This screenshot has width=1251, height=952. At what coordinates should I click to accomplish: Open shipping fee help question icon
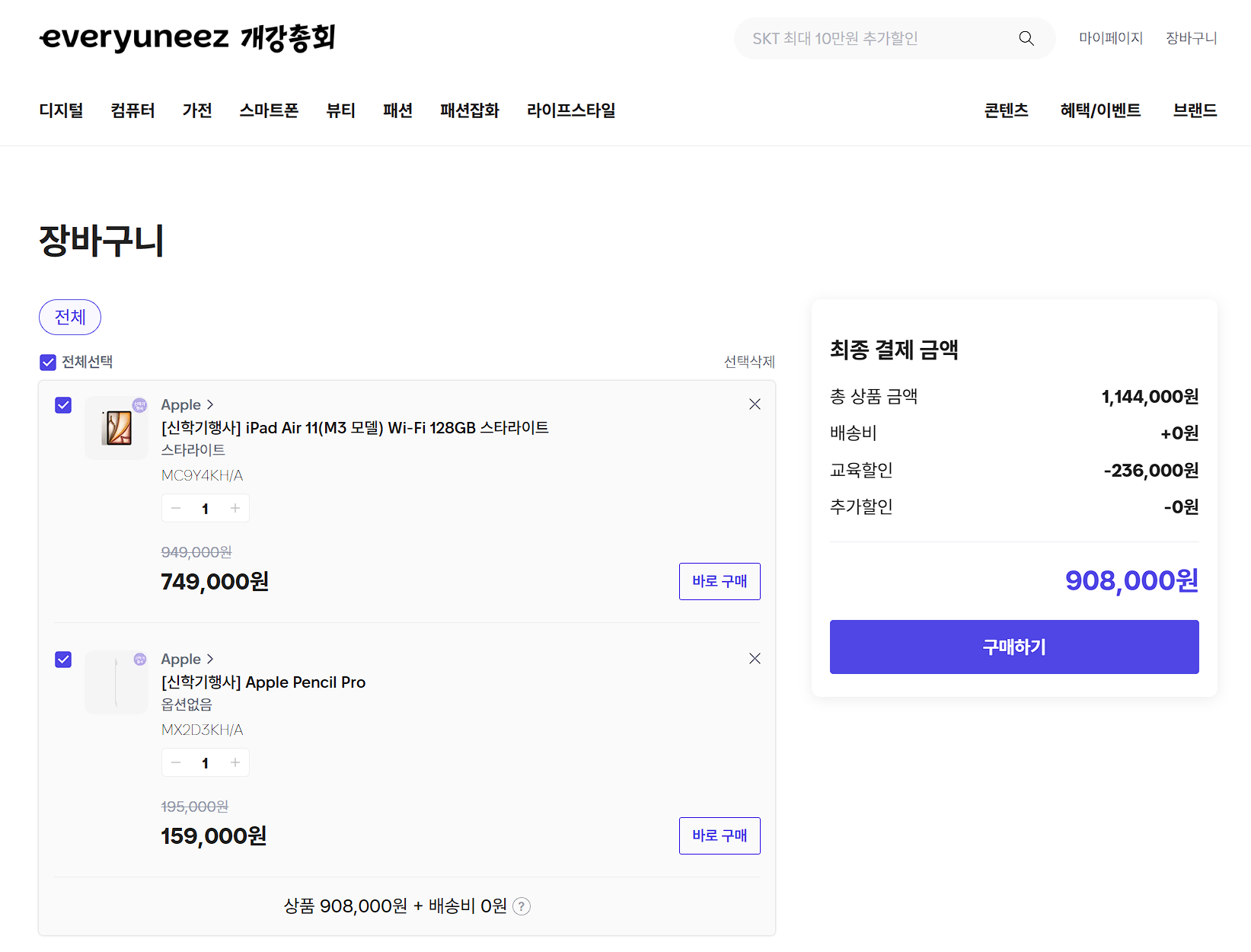[522, 906]
